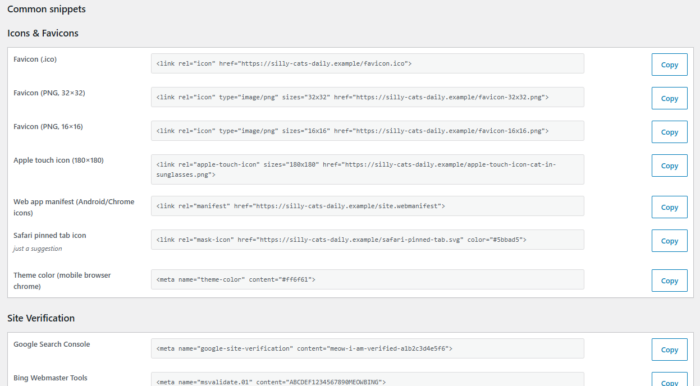Click the 'Favicon (PNG, 32×32)' label

pos(49,93)
